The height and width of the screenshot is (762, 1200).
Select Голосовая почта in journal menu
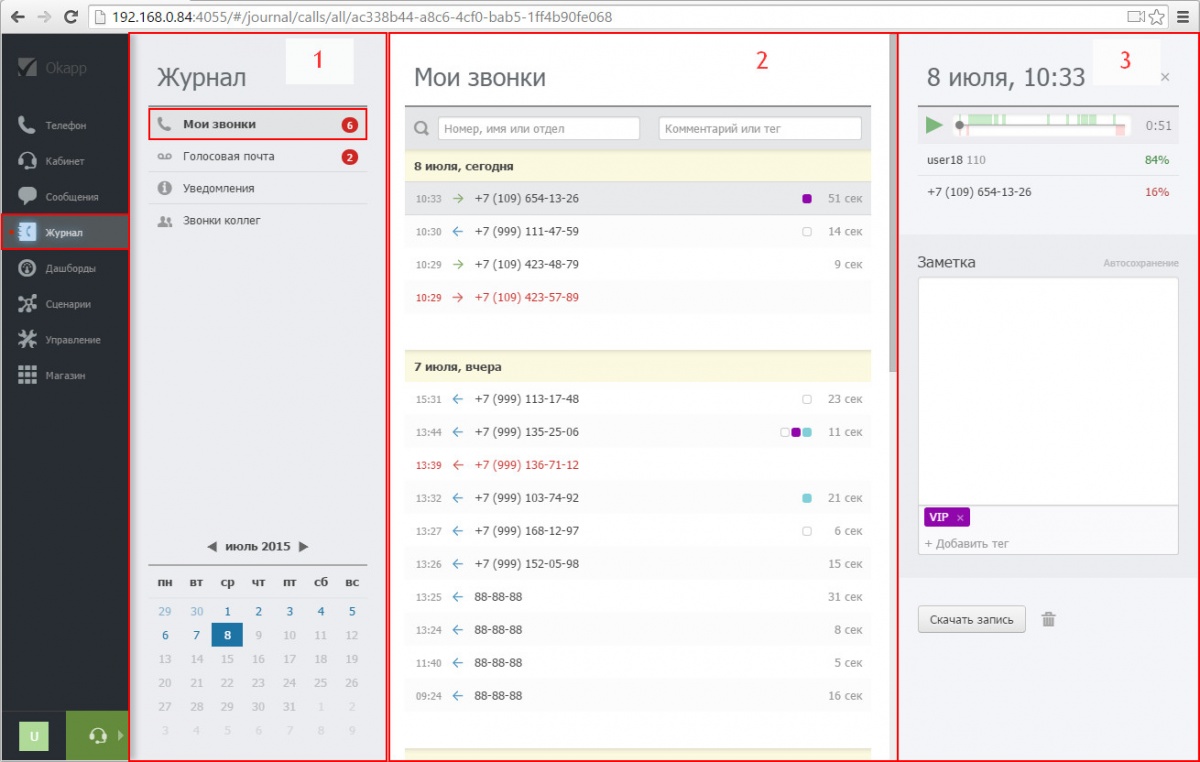pos(228,157)
